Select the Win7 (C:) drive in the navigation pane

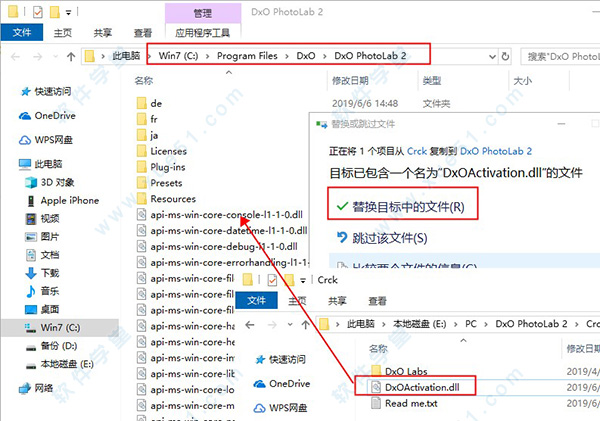tap(60, 328)
